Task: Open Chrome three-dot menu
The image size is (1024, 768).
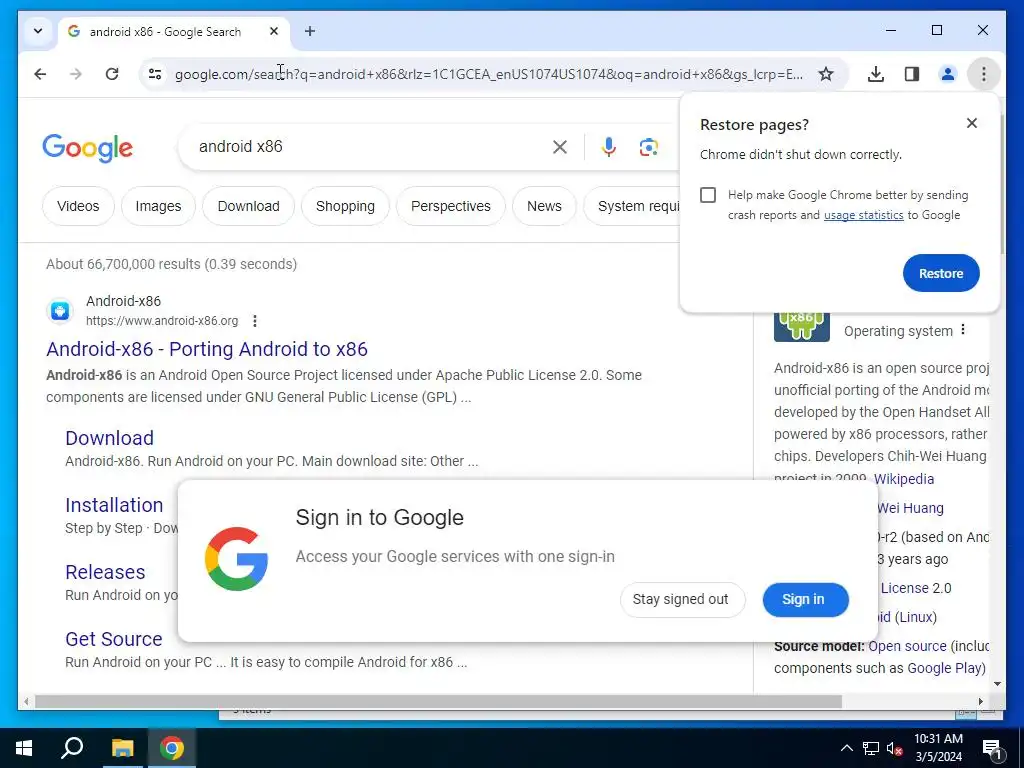Action: point(984,74)
